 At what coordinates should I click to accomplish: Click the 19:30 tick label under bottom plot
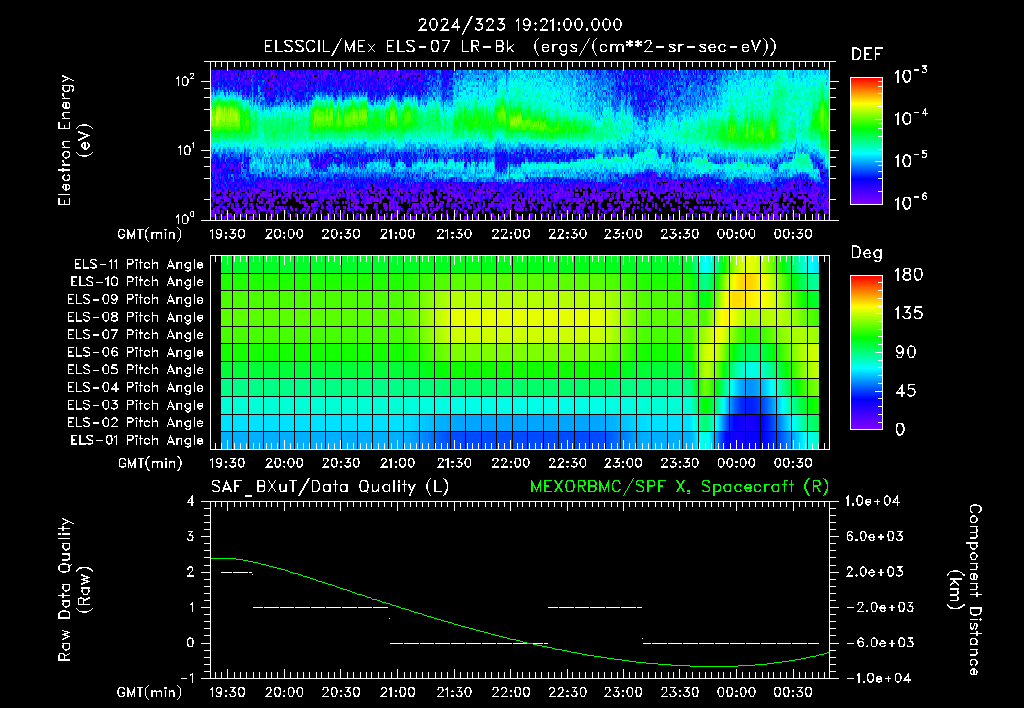pyautogui.click(x=227, y=692)
